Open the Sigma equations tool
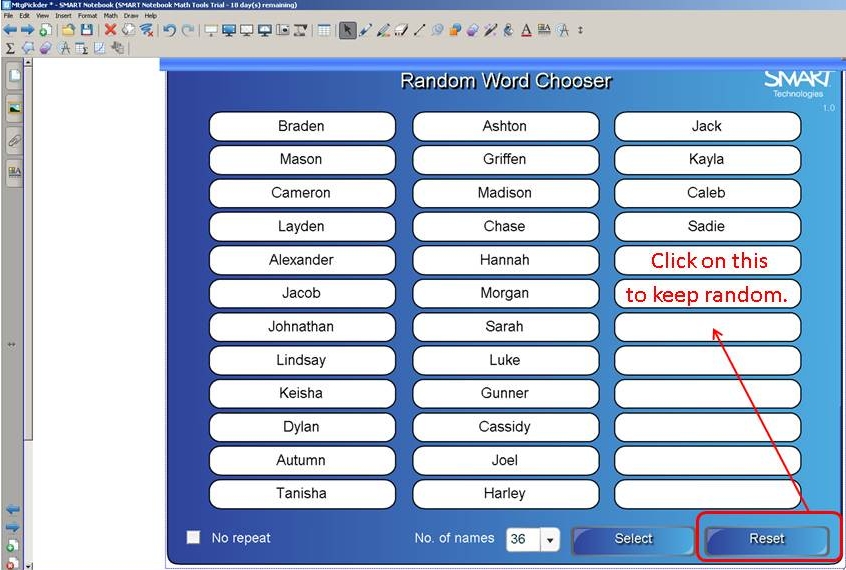Viewport: 846px width, 570px height. 10,49
